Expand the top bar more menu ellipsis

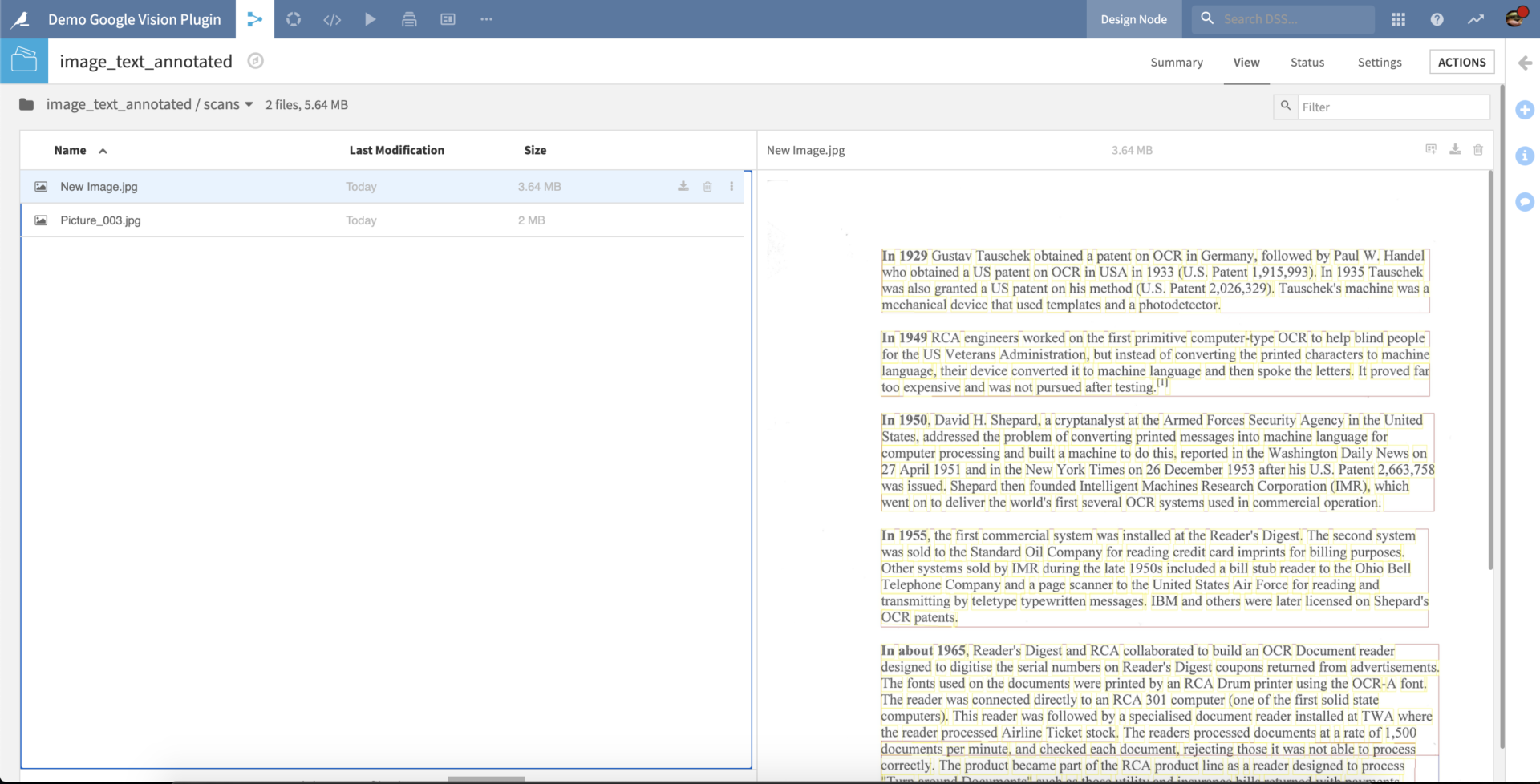tap(486, 19)
